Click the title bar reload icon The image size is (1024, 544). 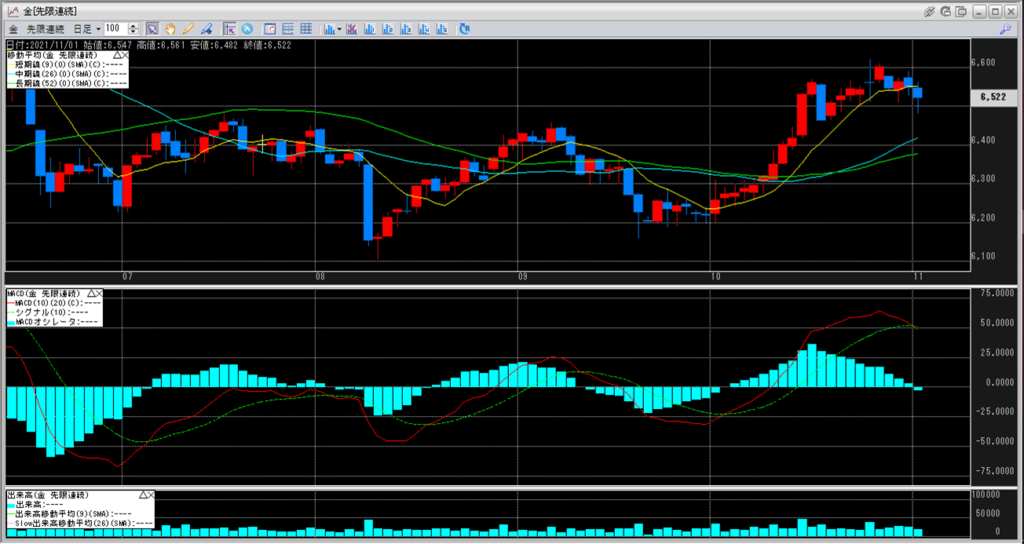point(946,11)
